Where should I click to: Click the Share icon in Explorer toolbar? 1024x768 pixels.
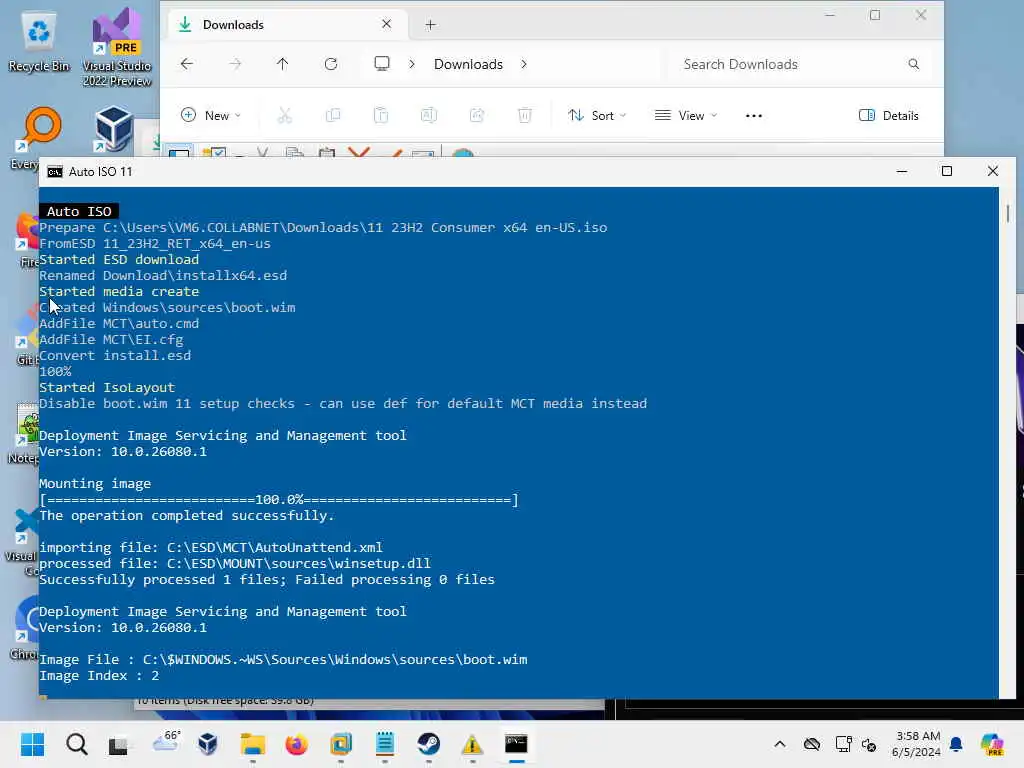click(x=477, y=116)
